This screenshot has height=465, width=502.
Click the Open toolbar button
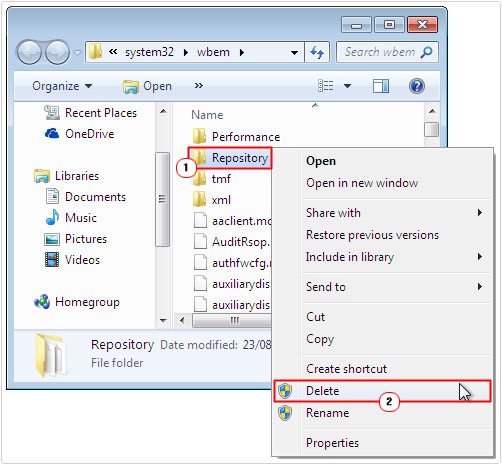point(147,86)
